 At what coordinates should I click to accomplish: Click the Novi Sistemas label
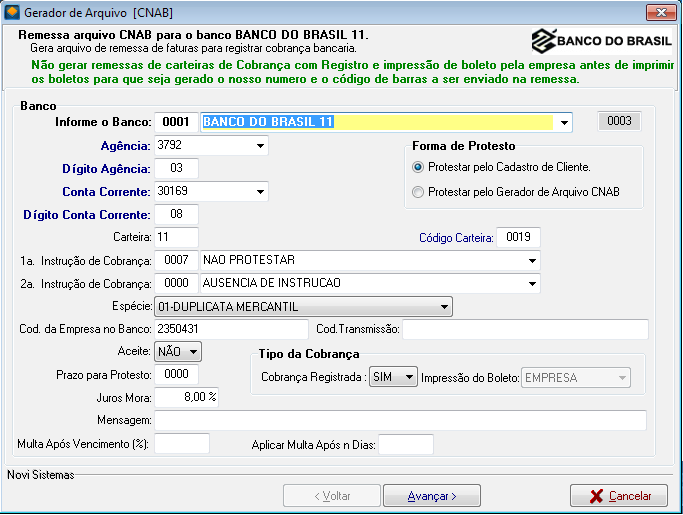pyautogui.click(x=41, y=475)
